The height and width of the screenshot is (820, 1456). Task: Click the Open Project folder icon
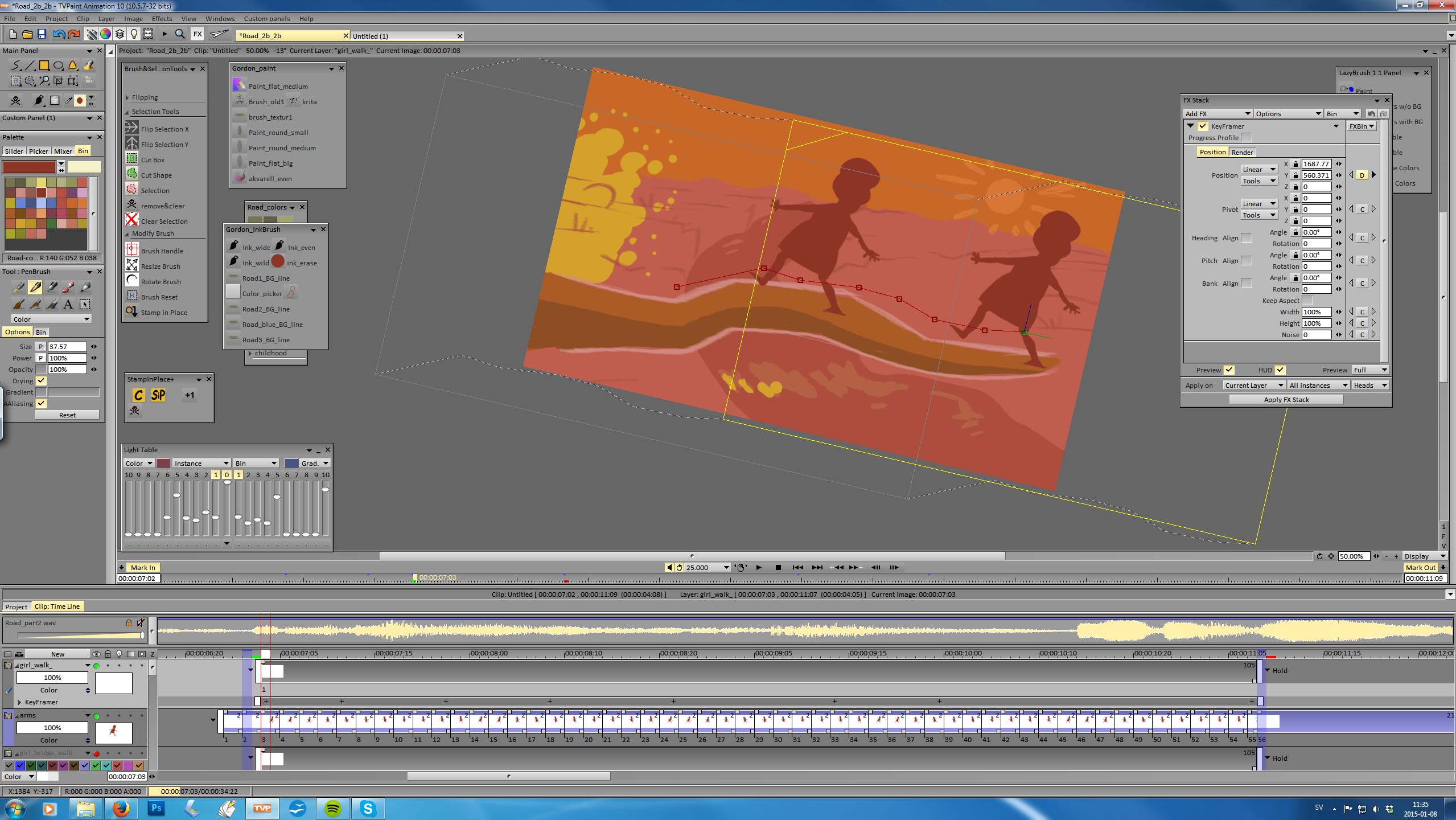coord(27,34)
